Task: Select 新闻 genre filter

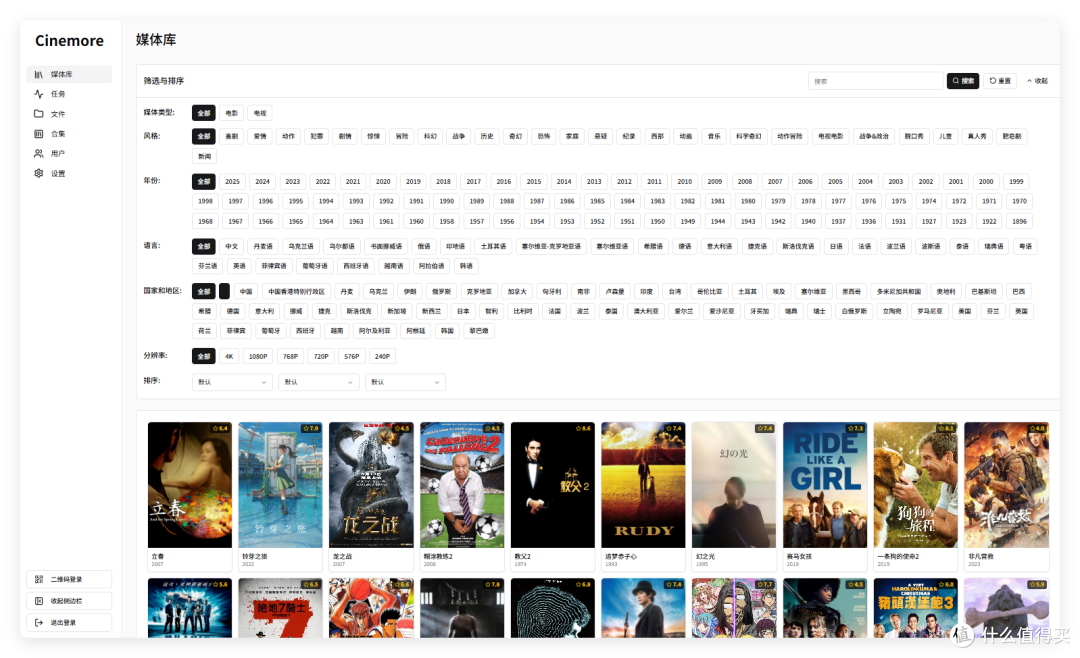Action: 205,156
